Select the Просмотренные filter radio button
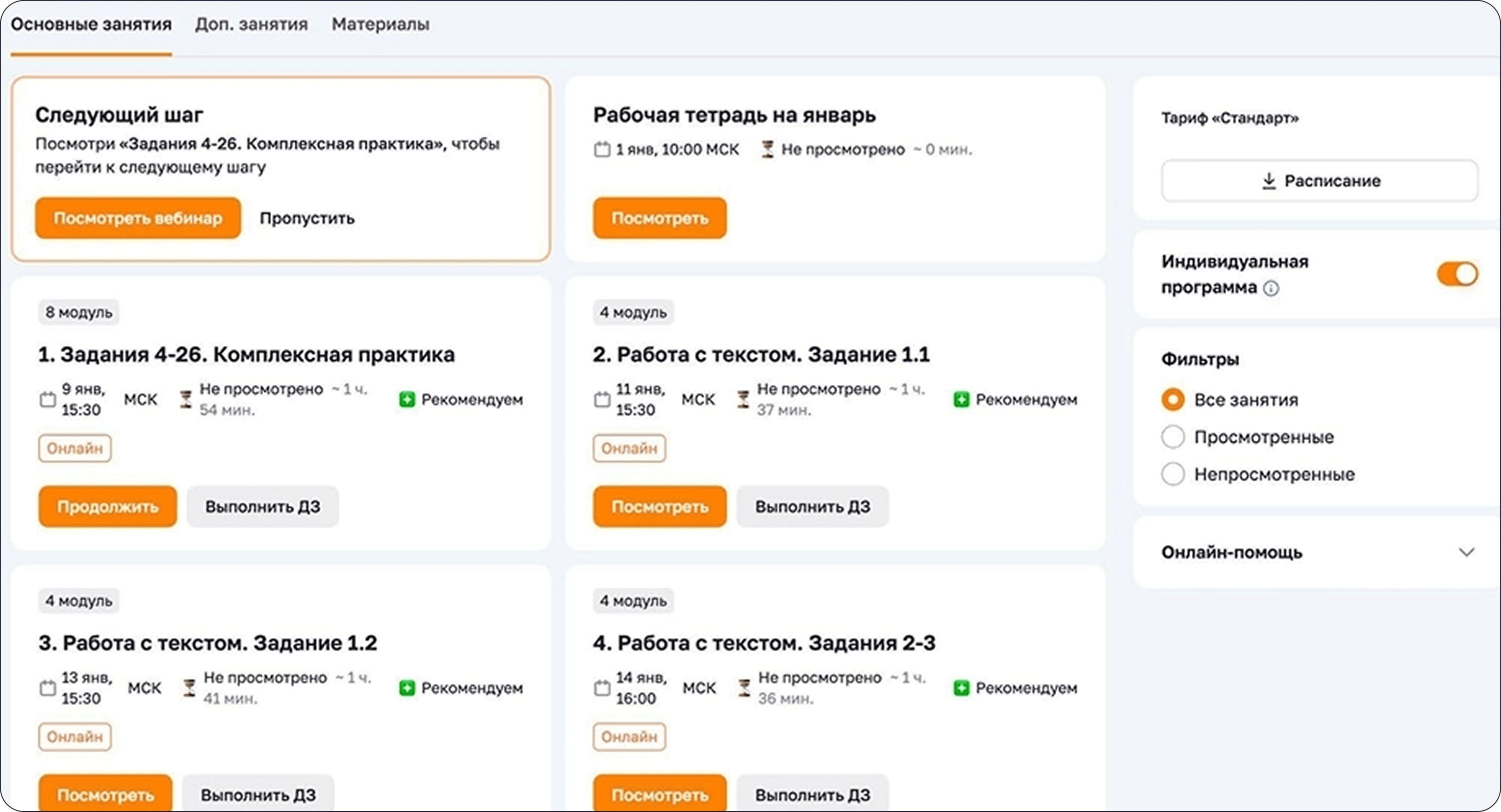The height and width of the screenshot is (812, 1501). [1172, 437]
